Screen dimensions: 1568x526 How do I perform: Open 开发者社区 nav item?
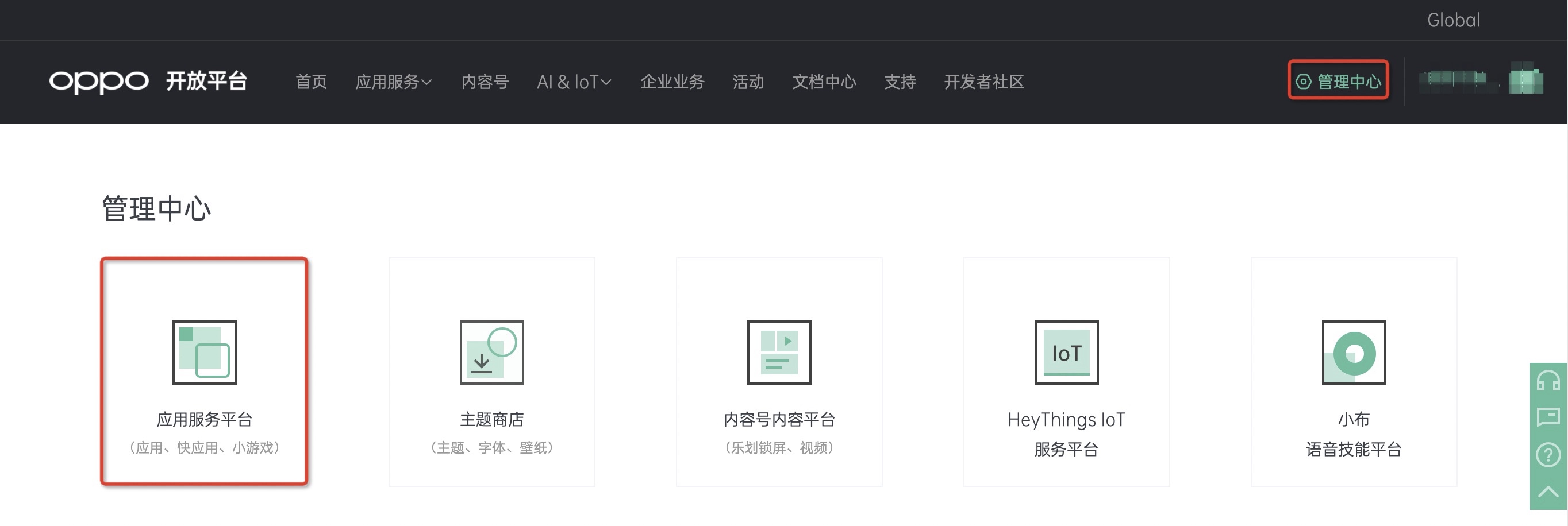pos(983,82)
